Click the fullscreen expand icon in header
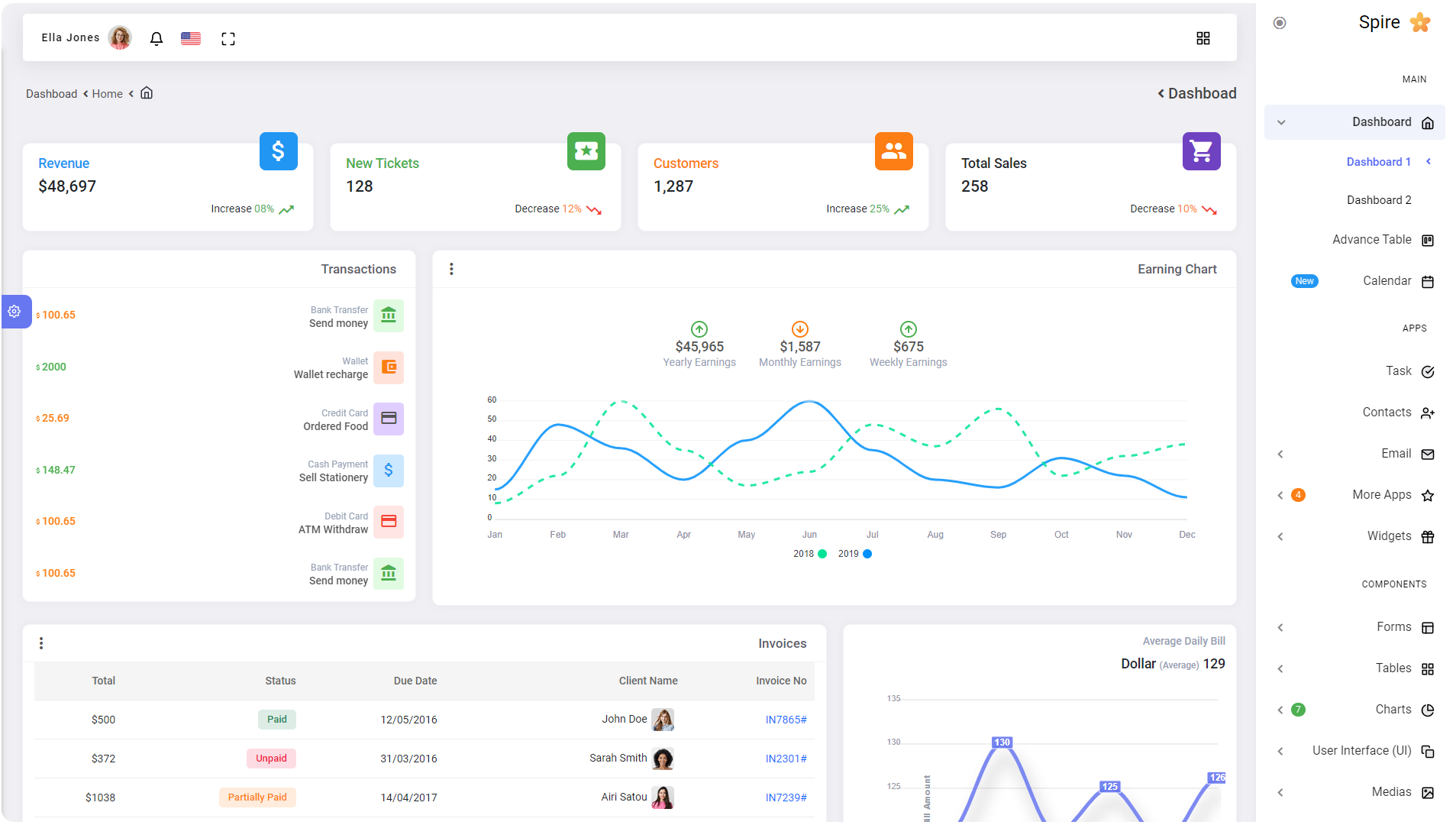Viewport: 1456px width, 825px height. [x=228, y=38]
